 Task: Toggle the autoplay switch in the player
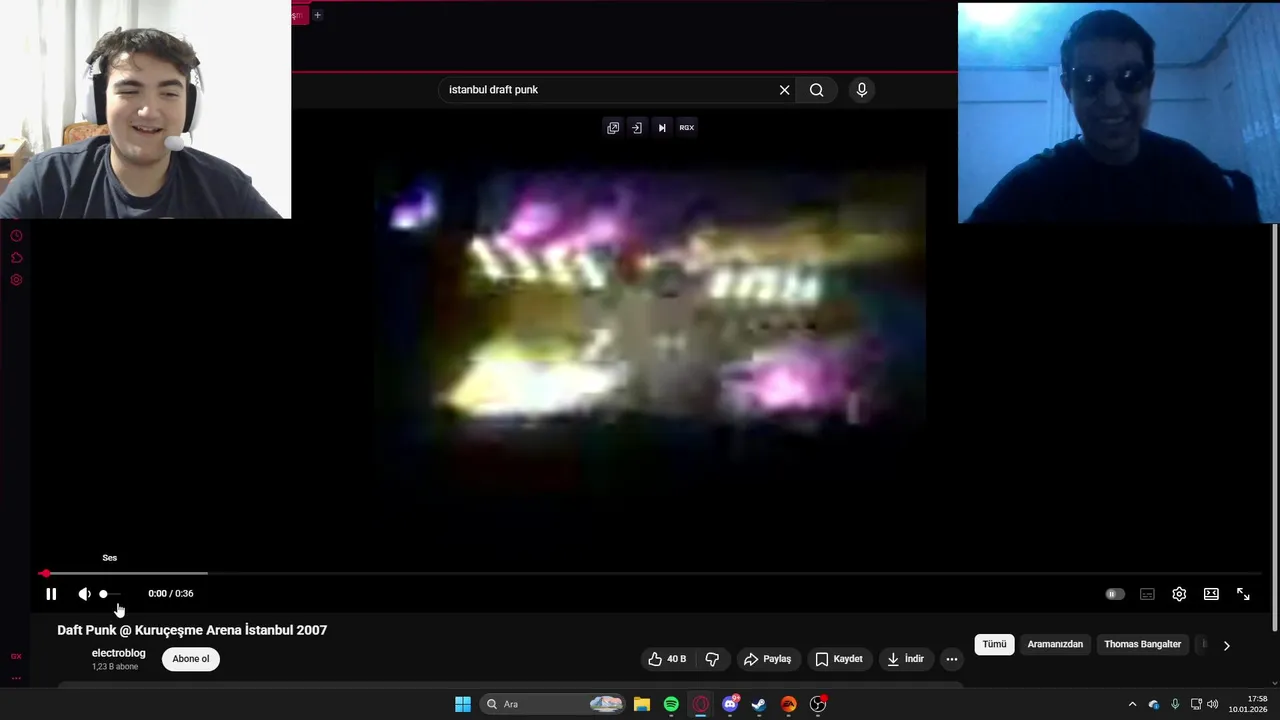pyautogui.click(x=1115, y=594)
